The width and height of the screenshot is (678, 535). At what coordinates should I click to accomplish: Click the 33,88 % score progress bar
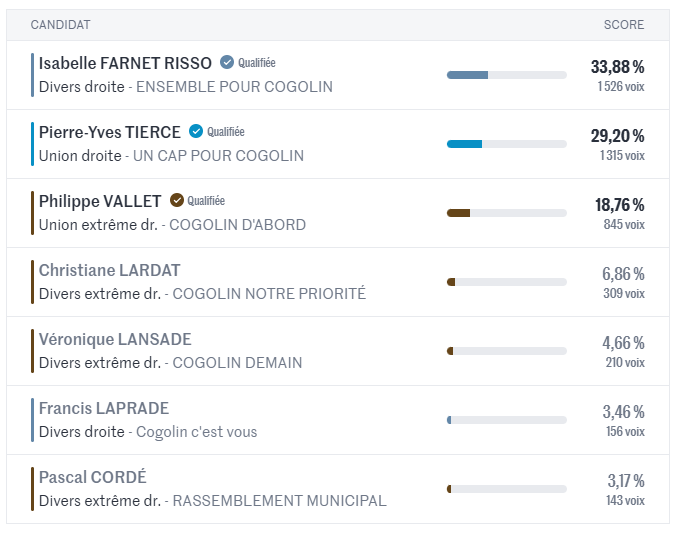pyautogui.click(x=507, y=75)
